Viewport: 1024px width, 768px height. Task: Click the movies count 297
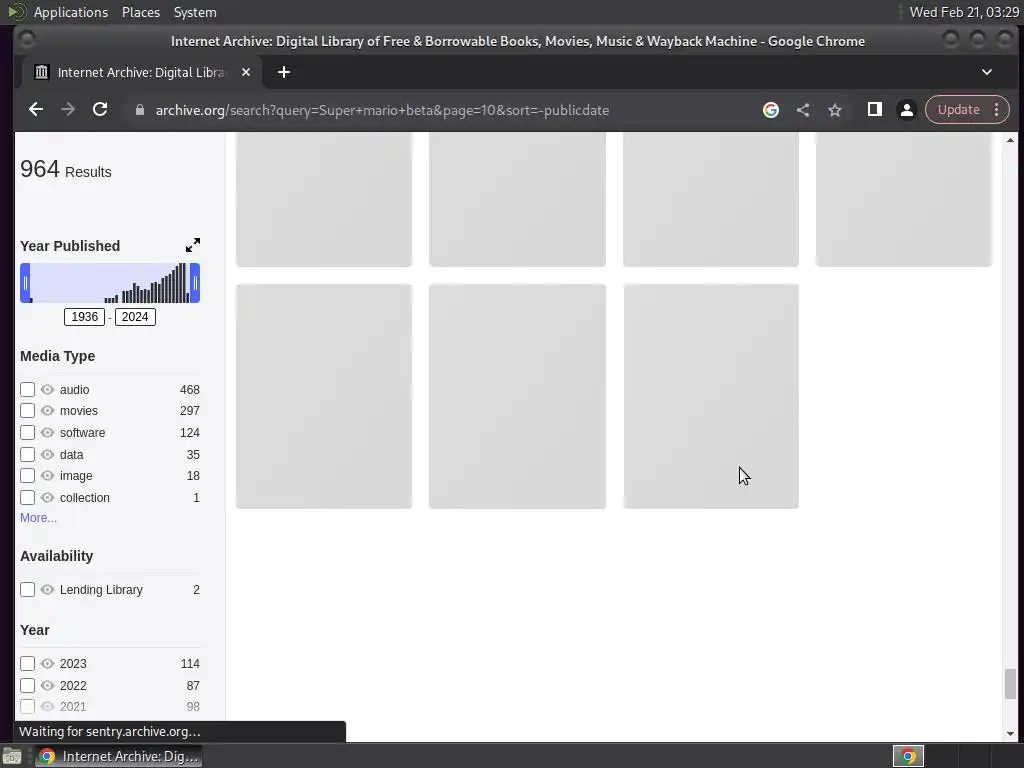[x=189, y=411]
